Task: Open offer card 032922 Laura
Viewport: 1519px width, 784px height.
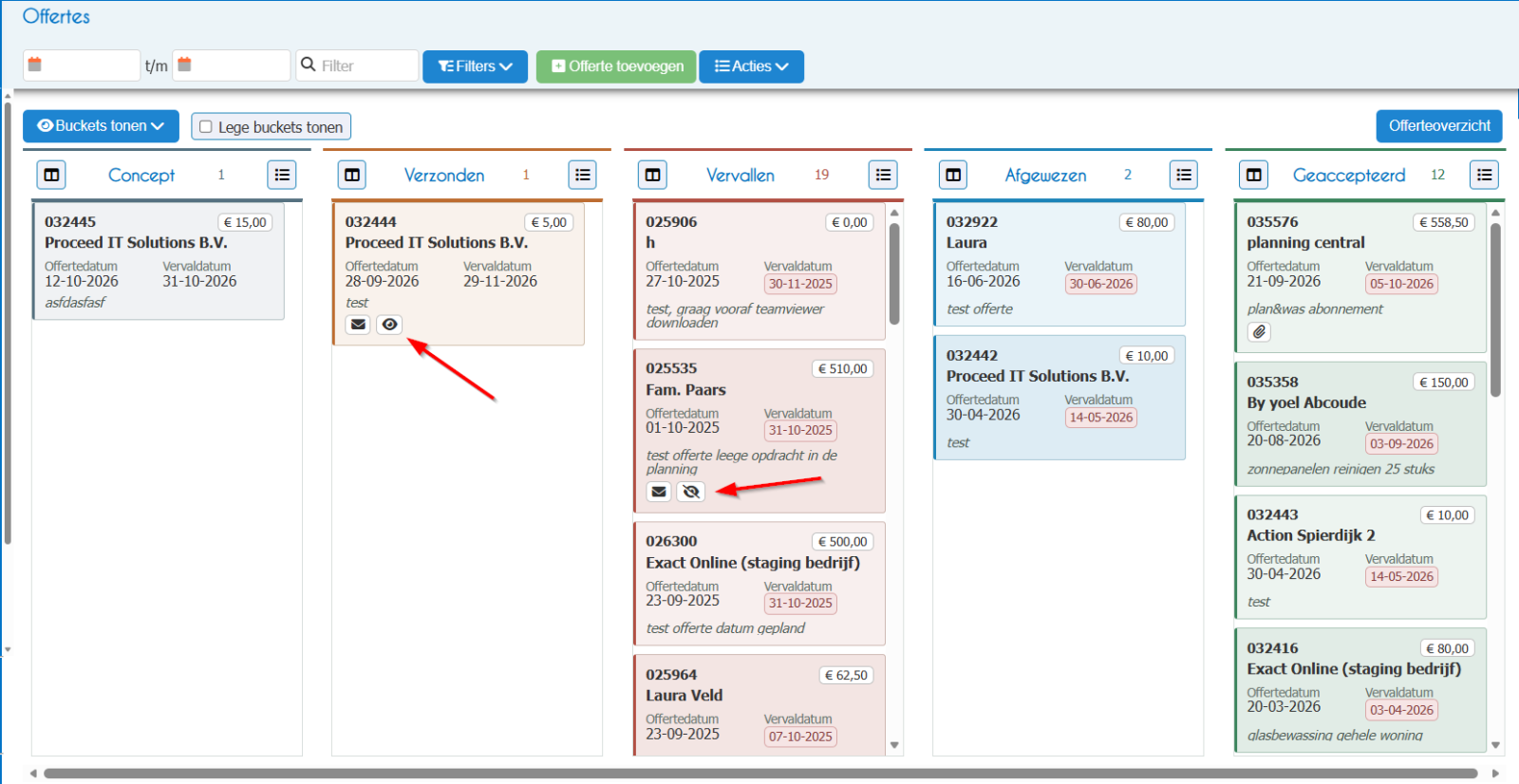Action: (x=1060, y=265)
